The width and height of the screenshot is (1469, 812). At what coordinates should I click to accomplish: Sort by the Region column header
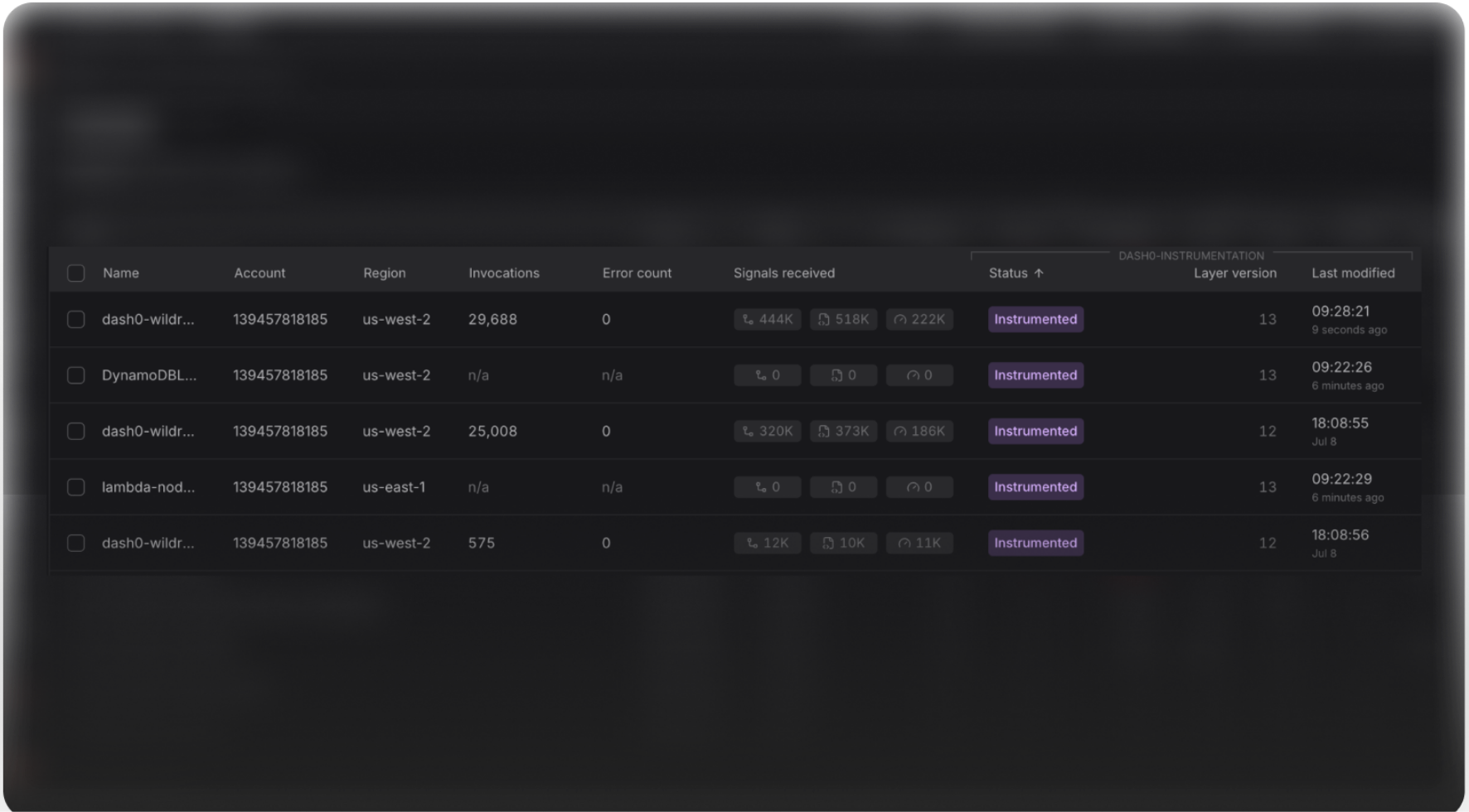385,273
